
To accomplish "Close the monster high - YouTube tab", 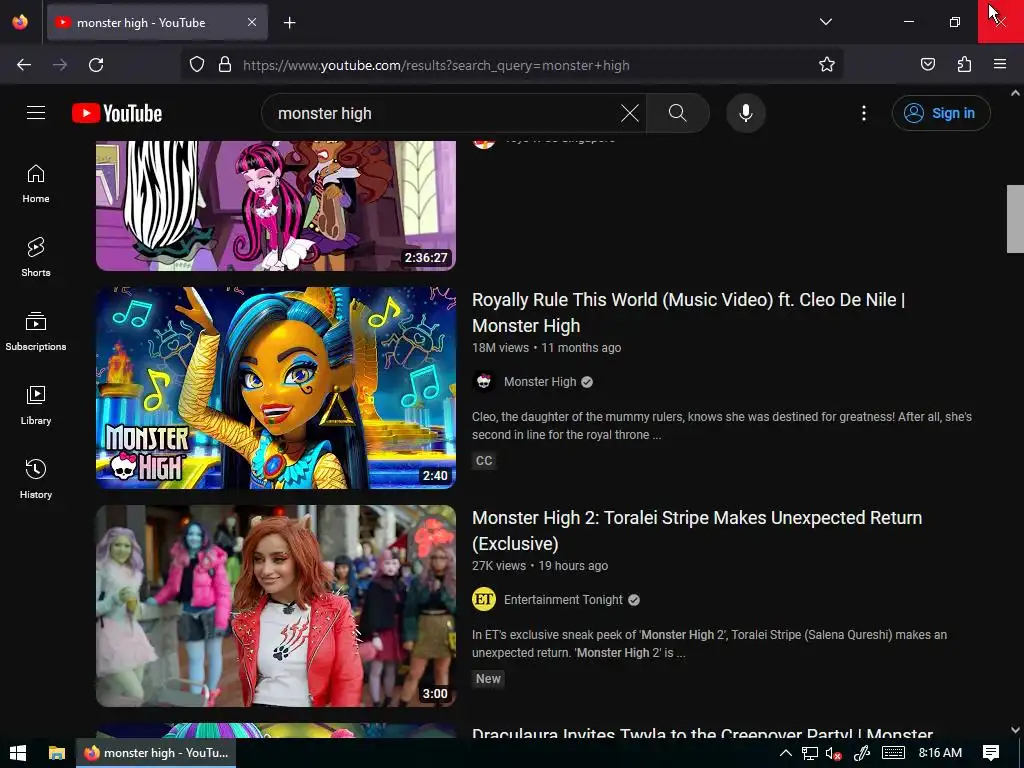I will coord(252,22).
